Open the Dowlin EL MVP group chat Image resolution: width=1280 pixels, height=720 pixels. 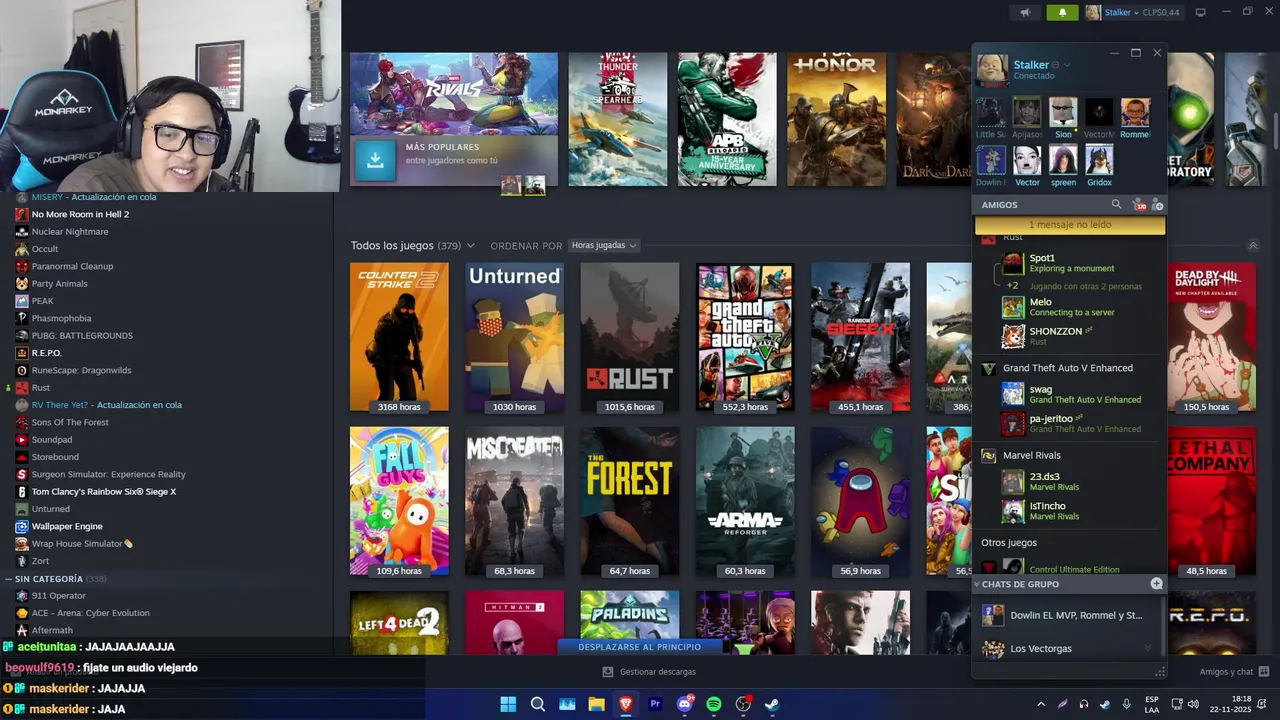point(1068,615)
